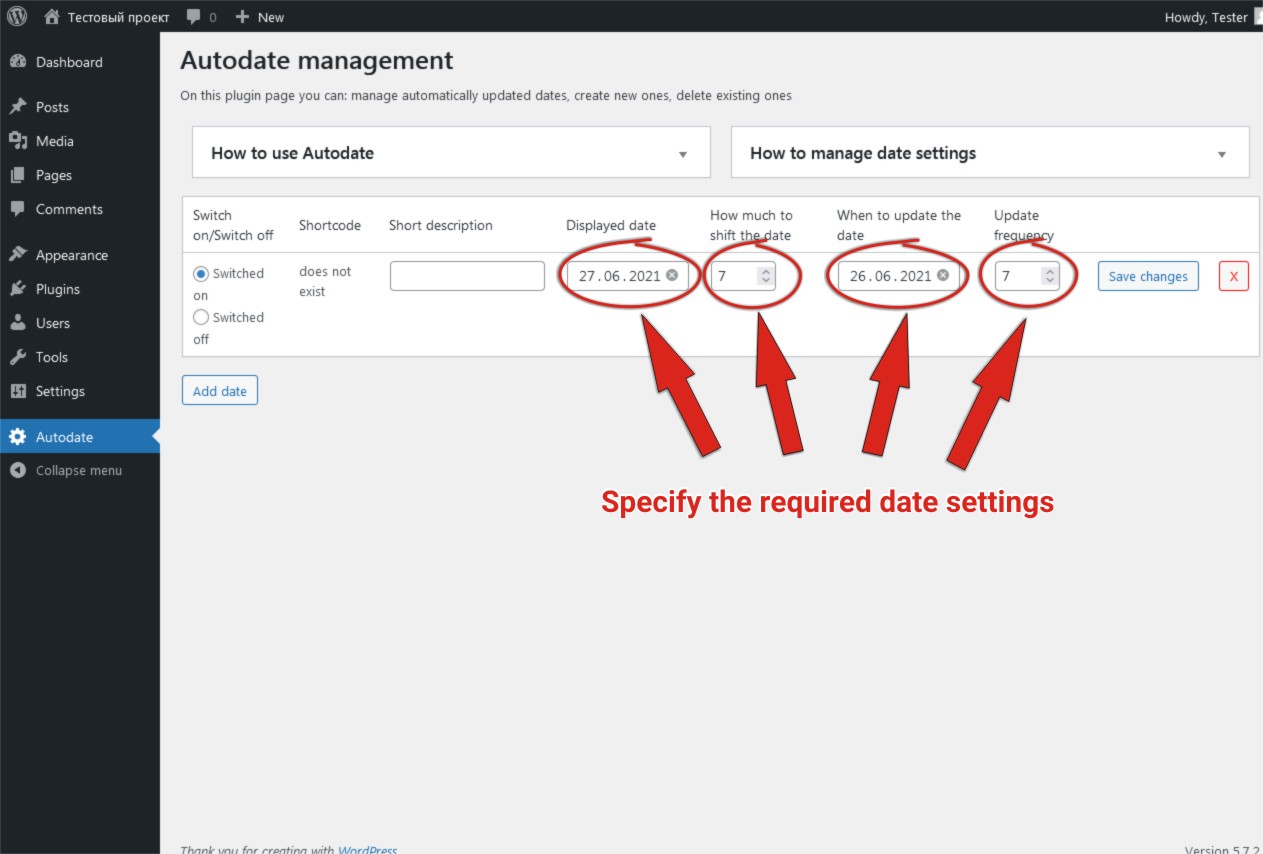
Task: Clear the displayed date 27.06.2021
Action: point(672,275)
